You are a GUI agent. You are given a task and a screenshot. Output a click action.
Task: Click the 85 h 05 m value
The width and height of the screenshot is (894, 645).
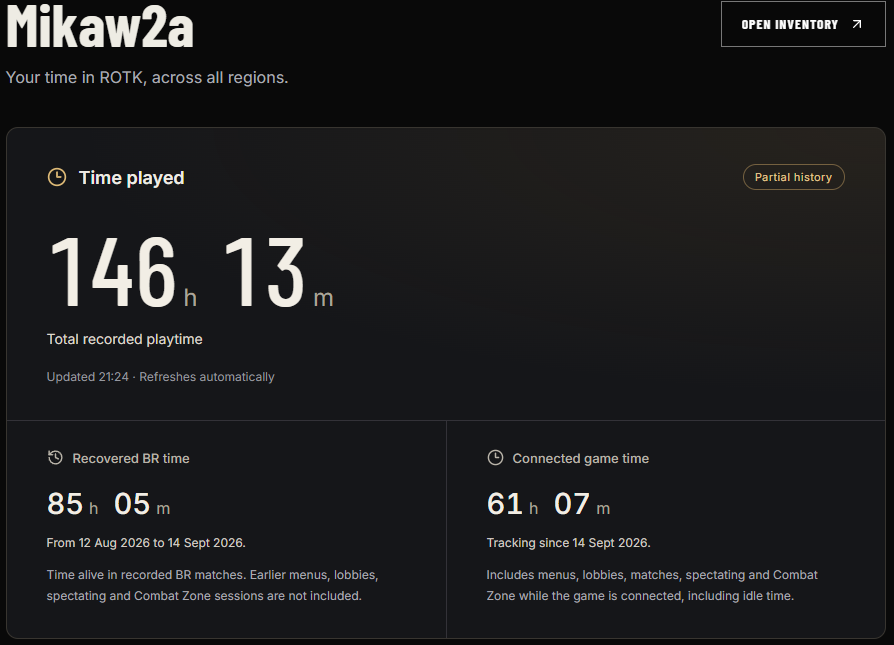108,504
